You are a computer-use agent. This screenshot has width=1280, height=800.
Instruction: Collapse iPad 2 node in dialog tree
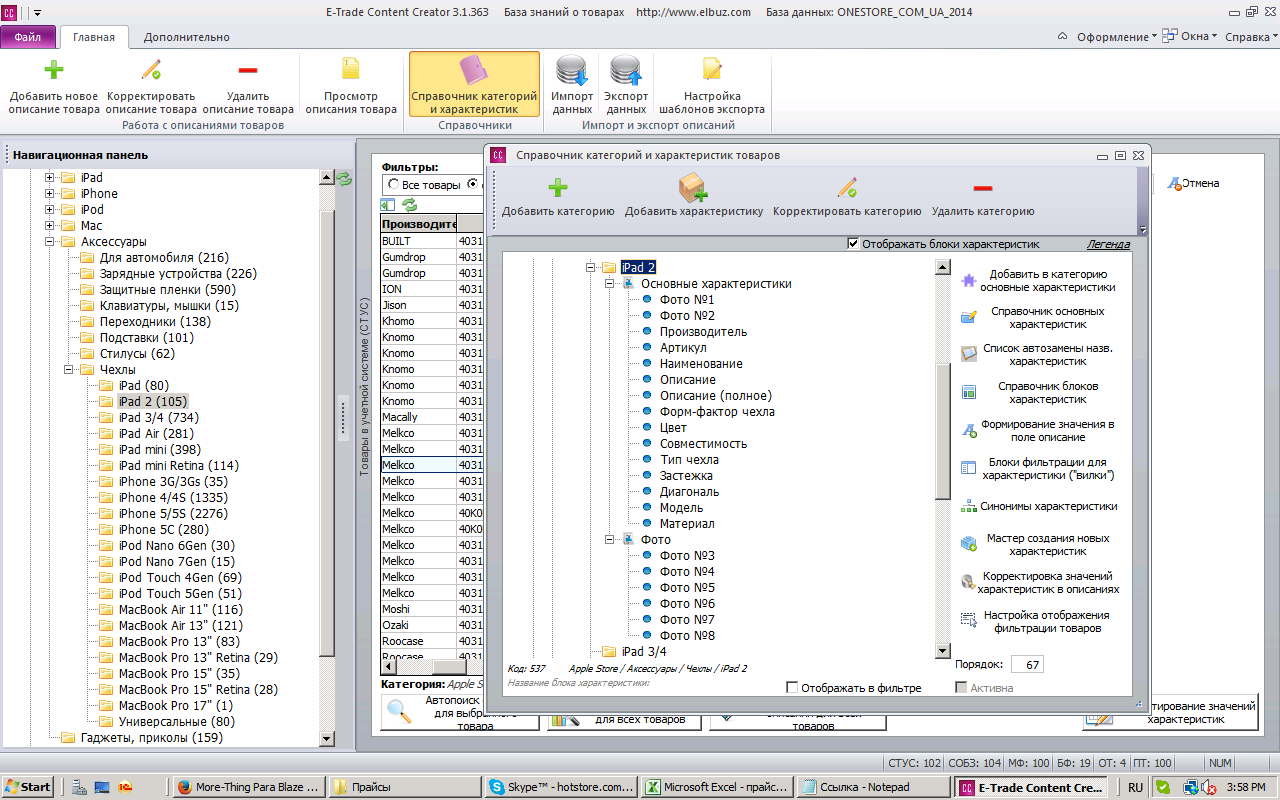(591, 268)
